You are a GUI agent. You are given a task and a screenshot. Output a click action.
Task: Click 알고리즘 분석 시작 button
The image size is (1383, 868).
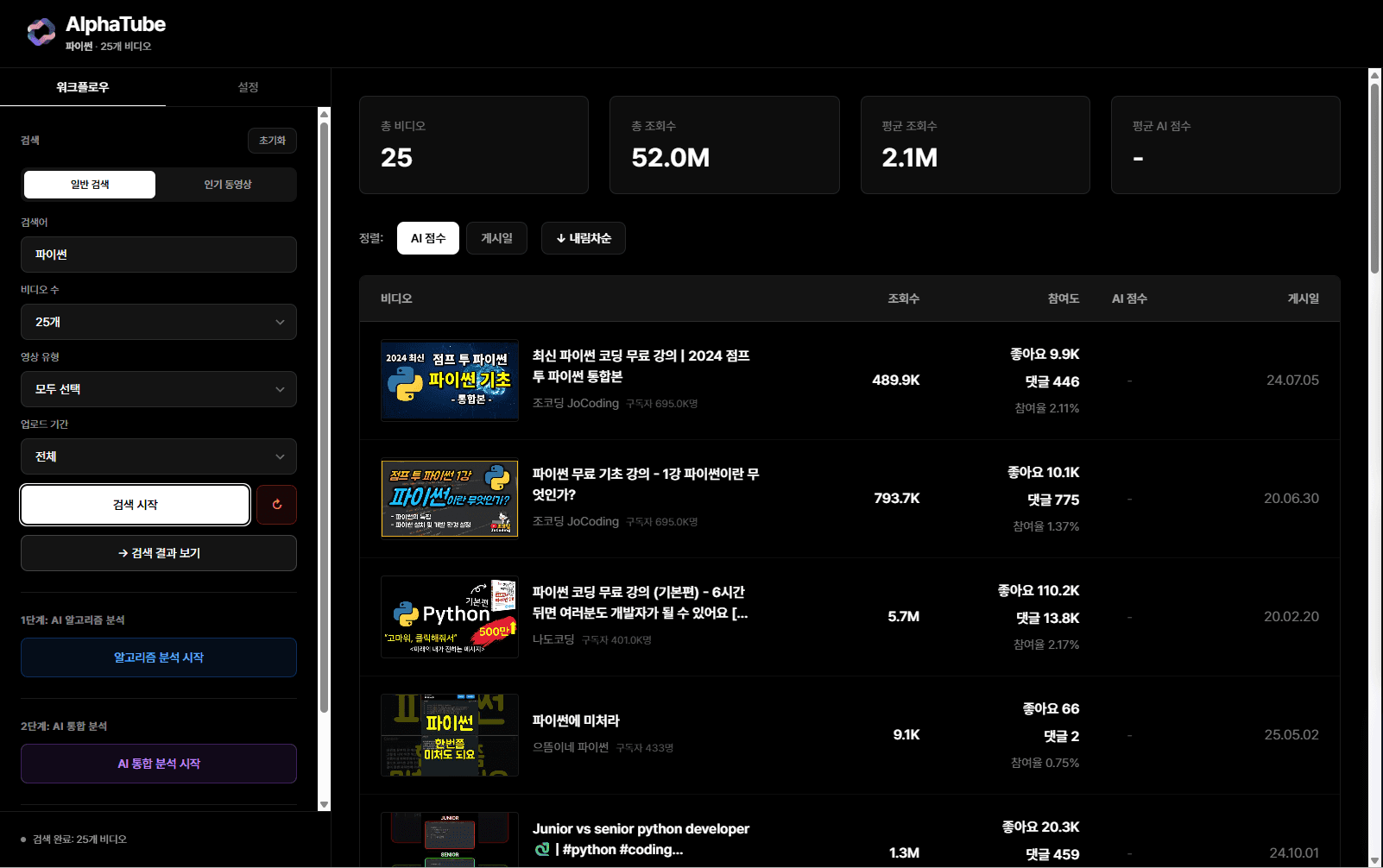[x=159, y=657]
